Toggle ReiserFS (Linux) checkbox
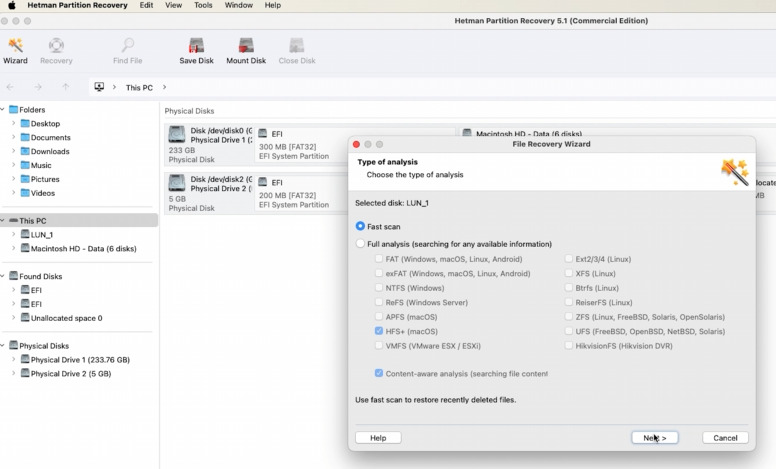The image size is (776, 469). point(569,302)
